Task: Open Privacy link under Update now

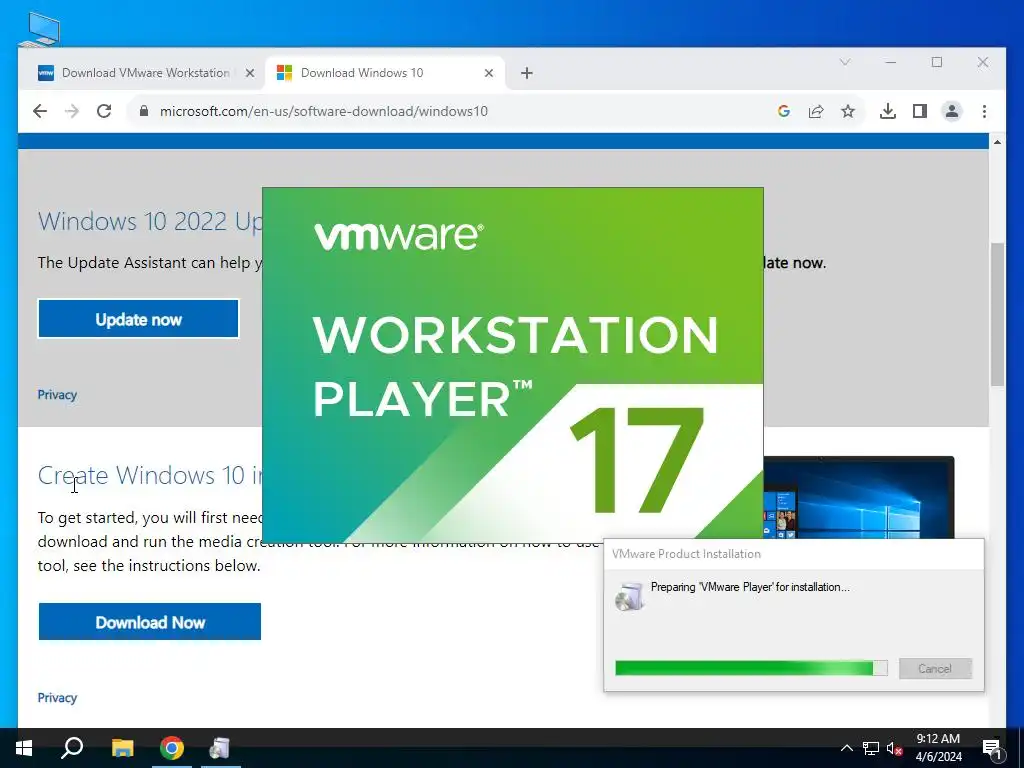Action: click(x=57, y=394)
